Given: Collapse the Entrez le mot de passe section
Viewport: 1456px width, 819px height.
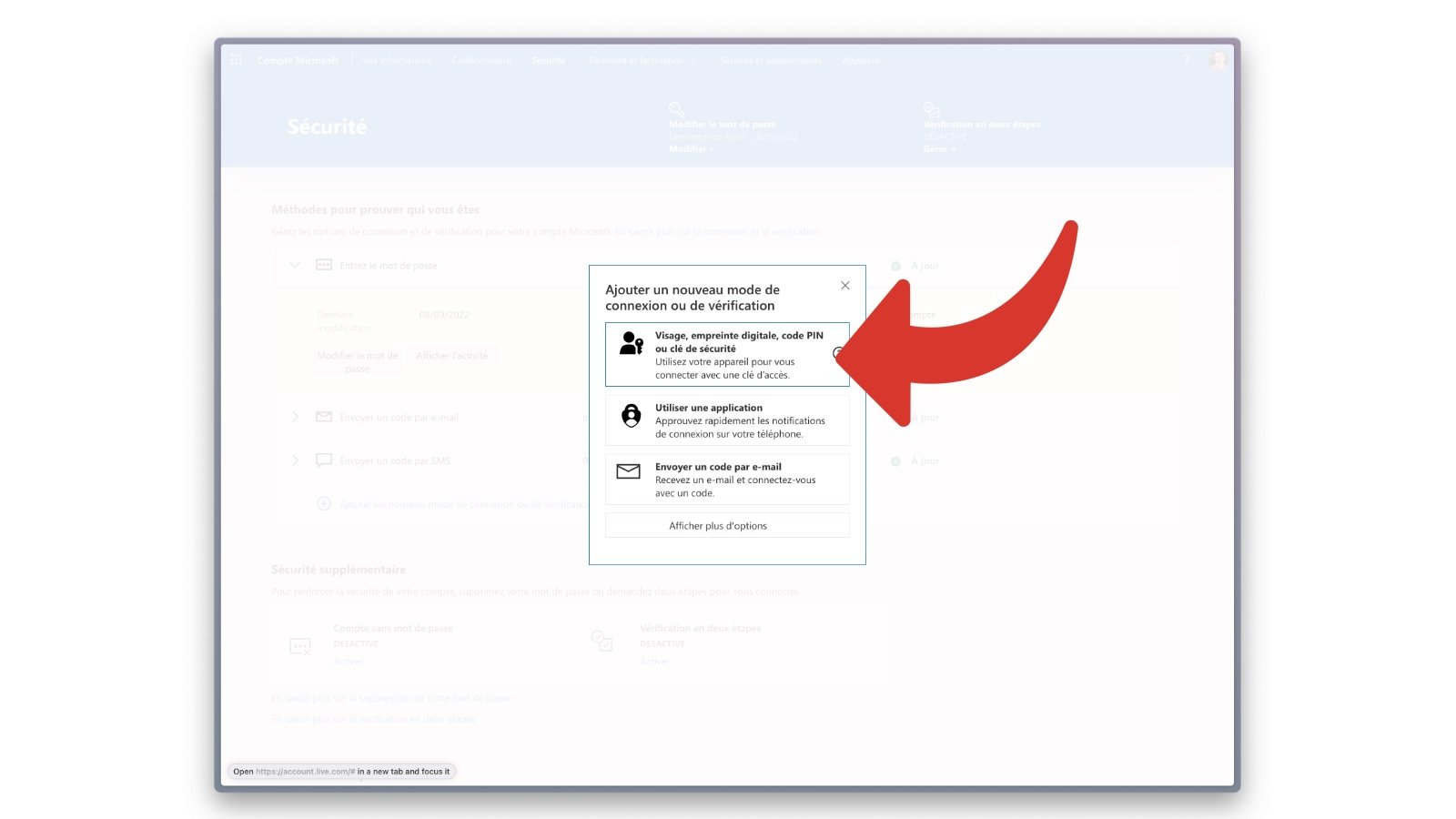Looking at the screenshot, I should tap(295, 265).
